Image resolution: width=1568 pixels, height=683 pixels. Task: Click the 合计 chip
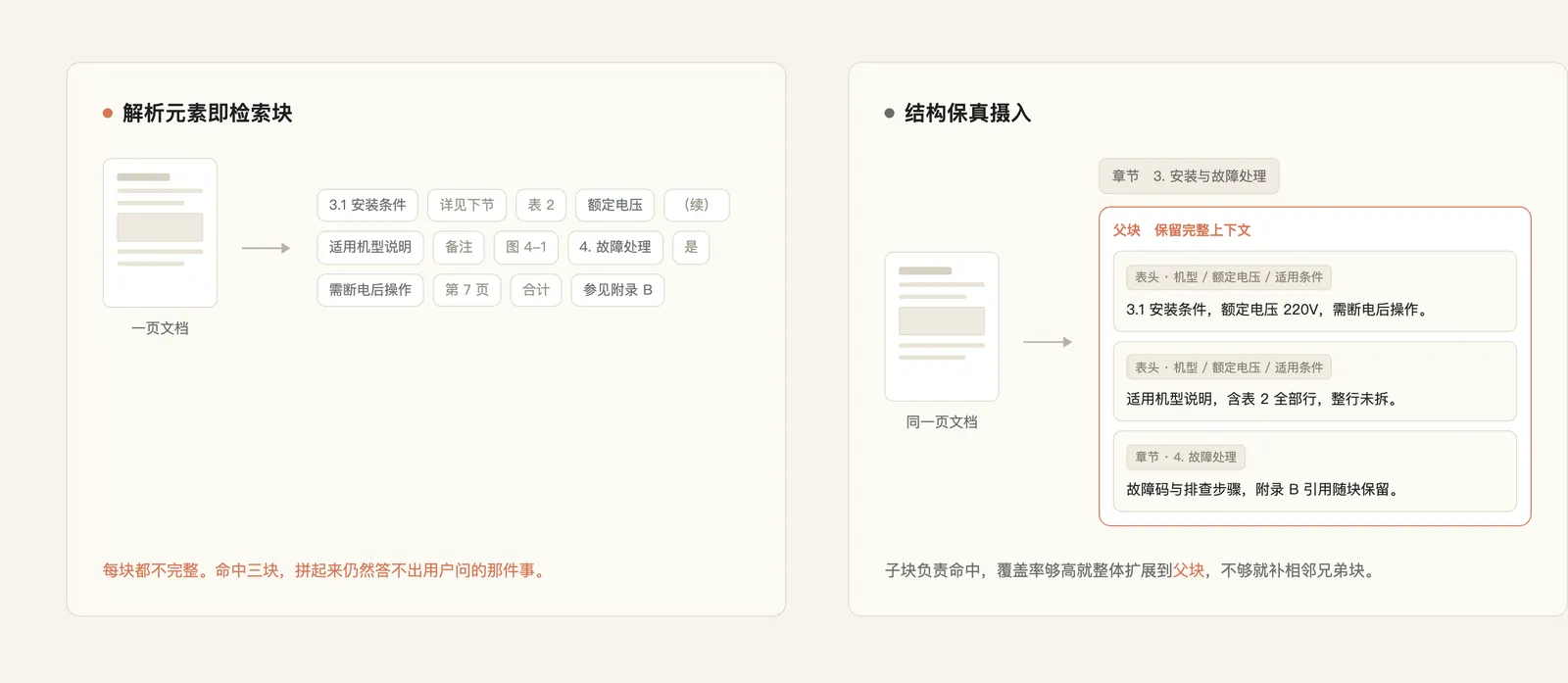(536, 290)
